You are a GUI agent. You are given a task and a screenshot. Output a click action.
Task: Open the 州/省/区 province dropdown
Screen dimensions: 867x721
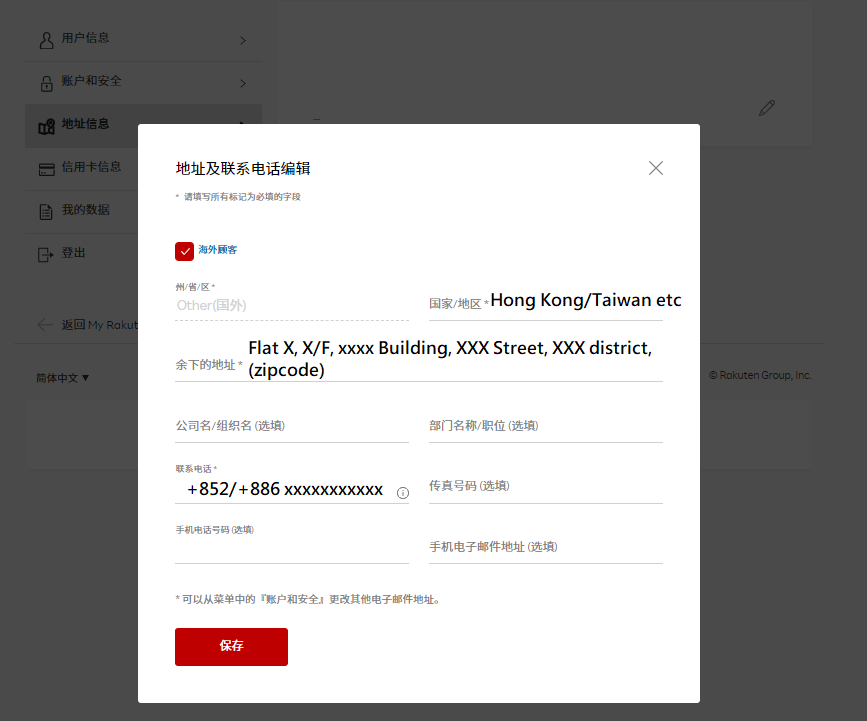click(291, 305)
